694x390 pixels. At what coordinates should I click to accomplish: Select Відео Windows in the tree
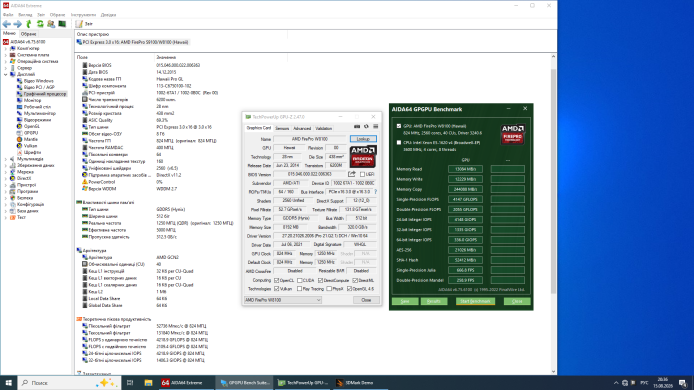39,81
